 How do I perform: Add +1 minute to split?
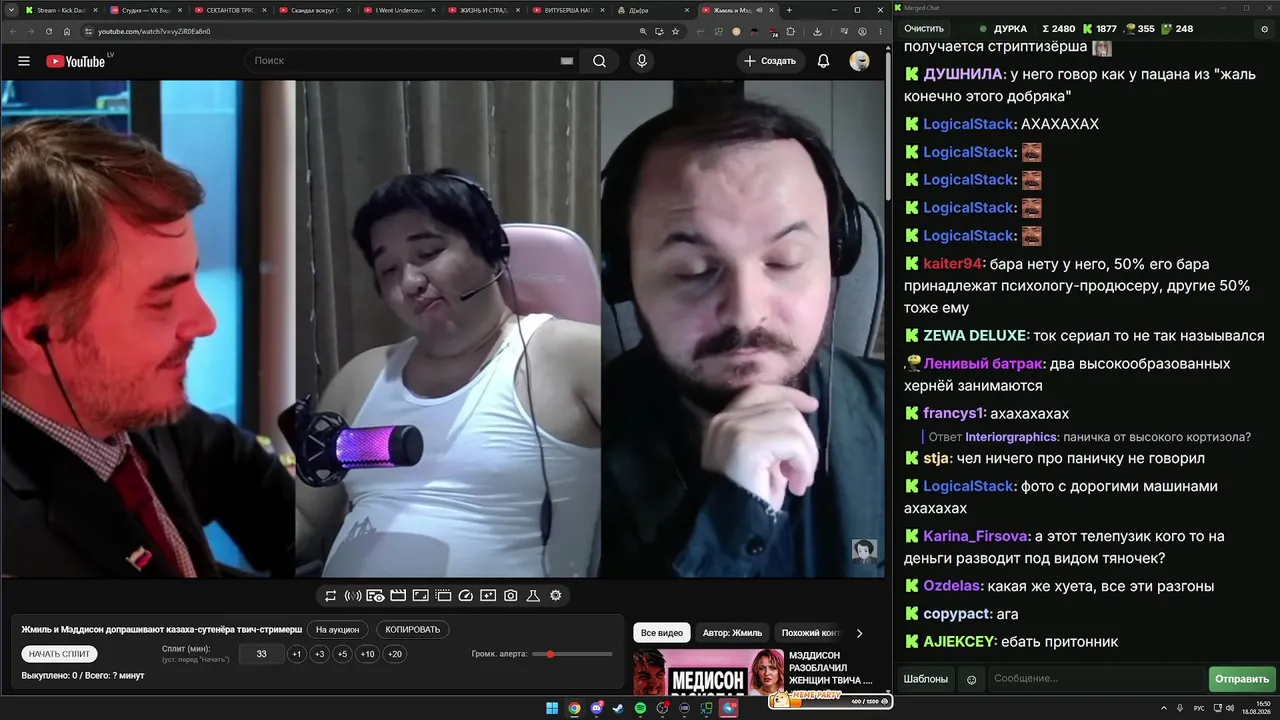click(297, 654)
